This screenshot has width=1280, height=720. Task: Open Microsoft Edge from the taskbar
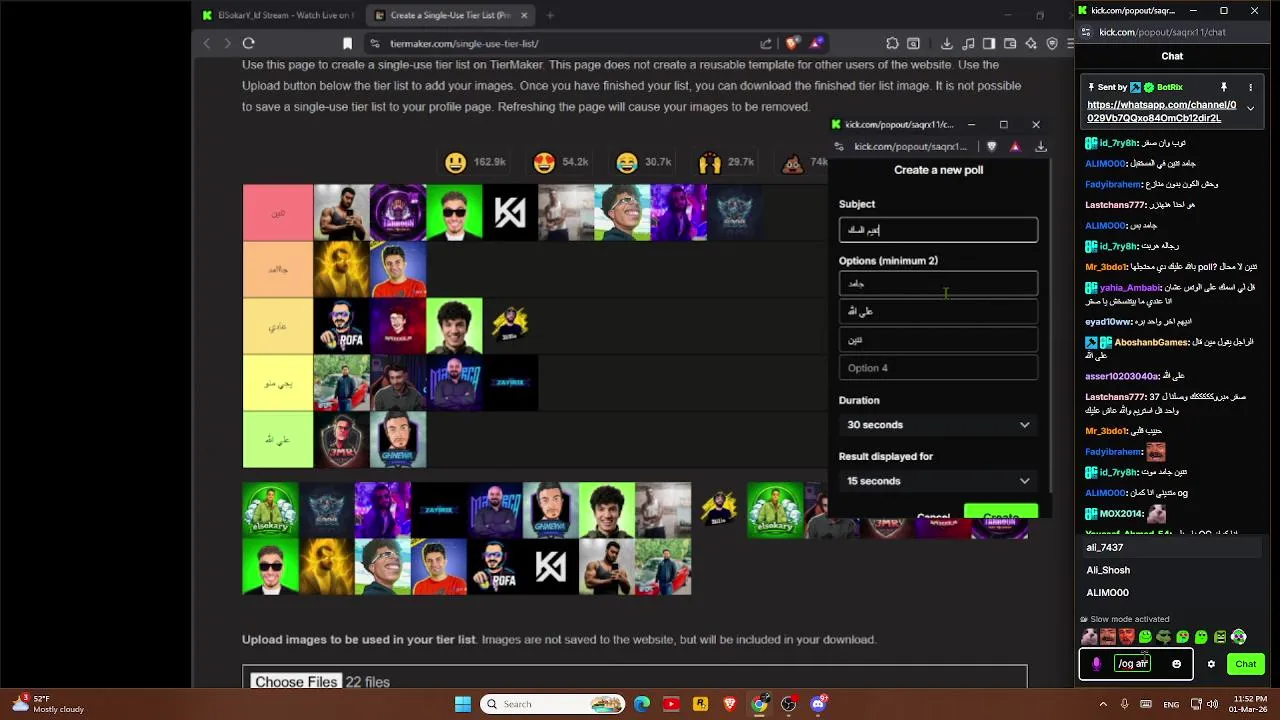click(x=642, y=704)
